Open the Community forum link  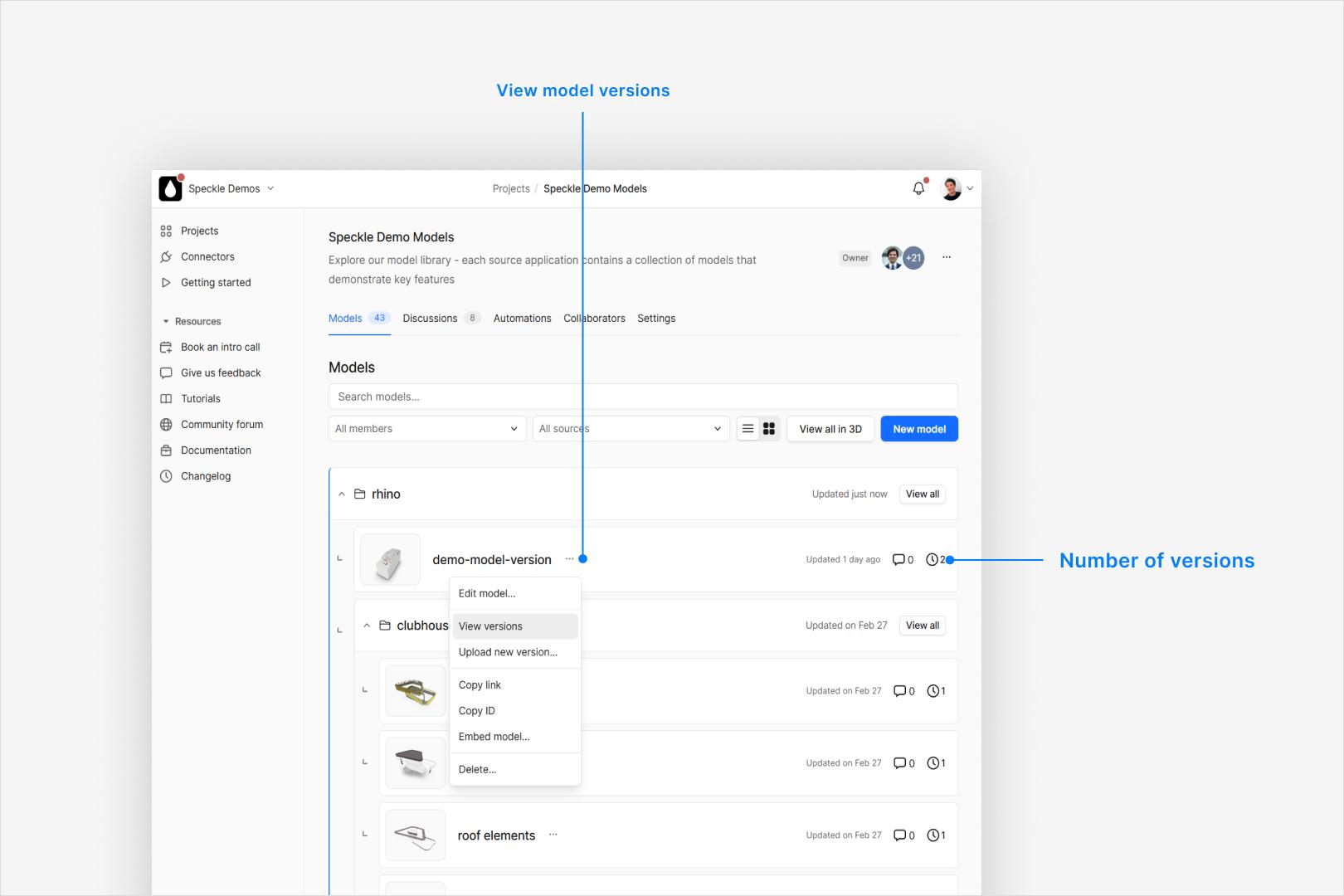(x=222, y=424)
